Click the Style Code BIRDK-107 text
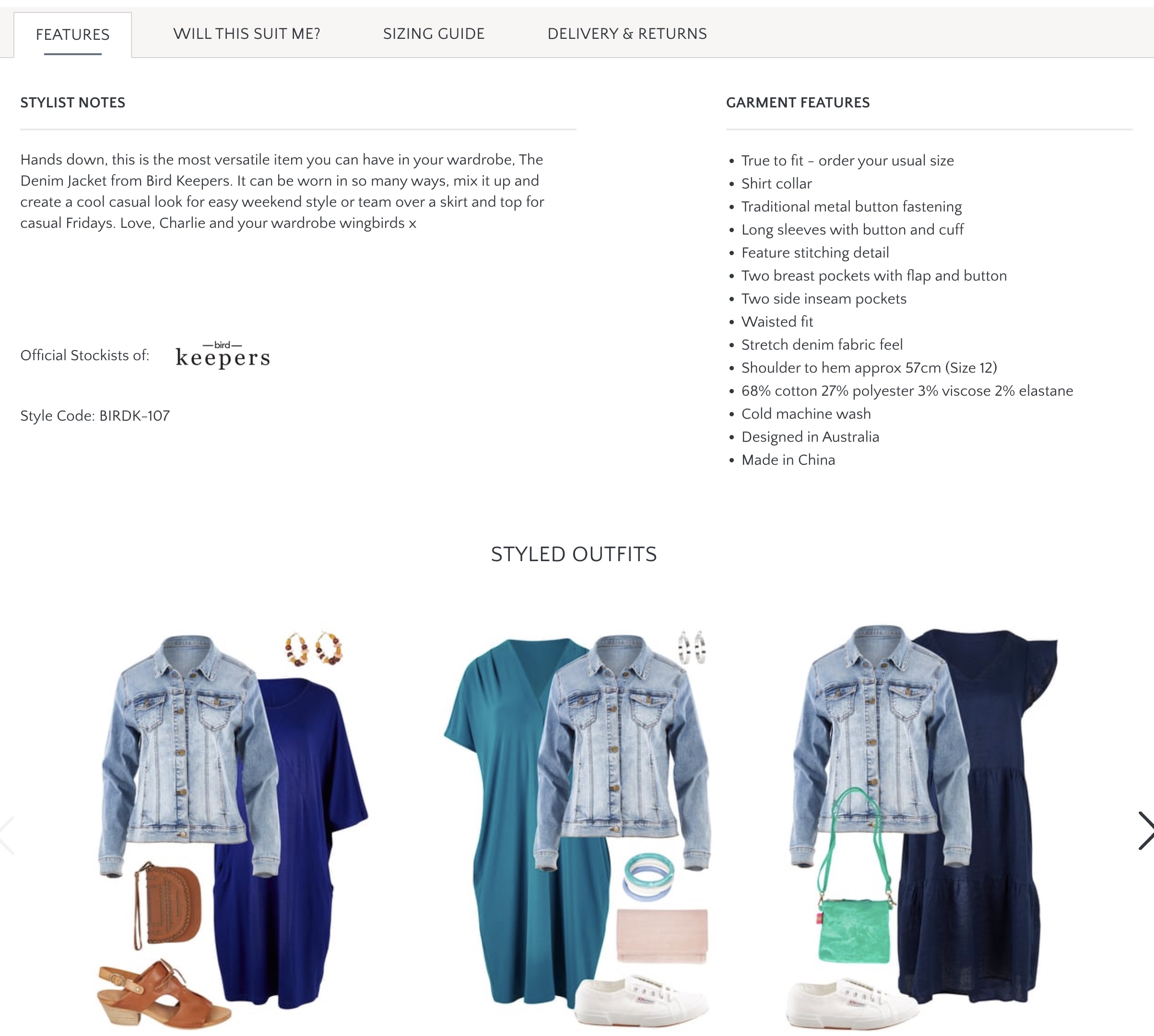Viewport: 1154px width, 1036px height. [x=95, y=415]
